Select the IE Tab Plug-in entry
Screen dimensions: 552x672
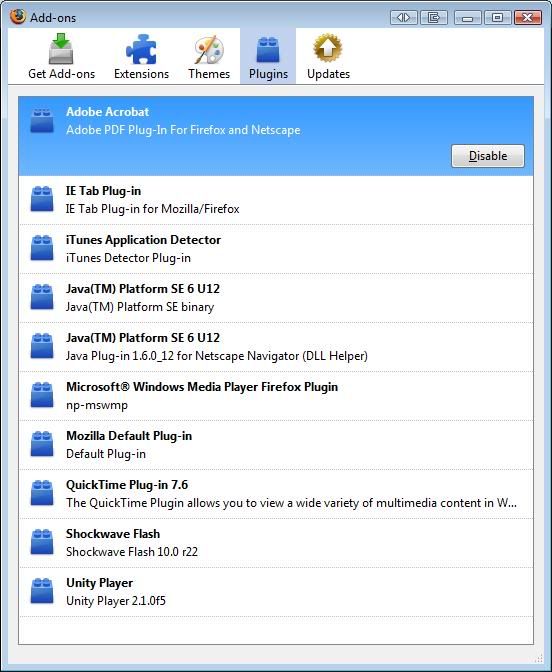(276, 200)
